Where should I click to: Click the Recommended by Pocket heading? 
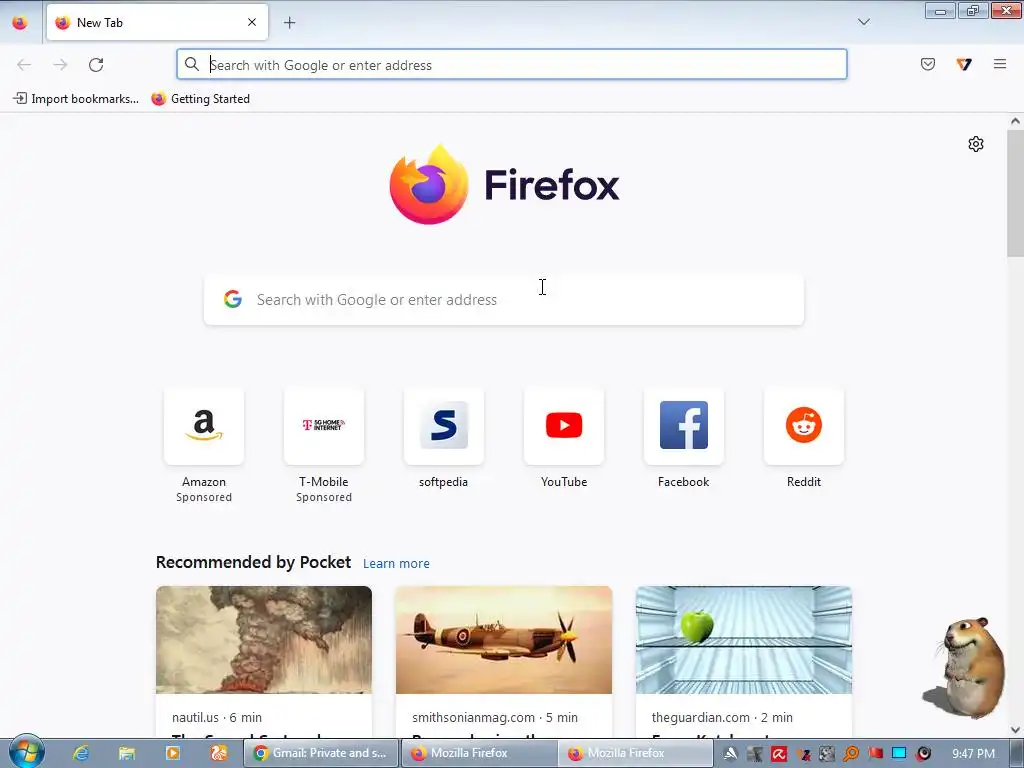coord(253,562)
